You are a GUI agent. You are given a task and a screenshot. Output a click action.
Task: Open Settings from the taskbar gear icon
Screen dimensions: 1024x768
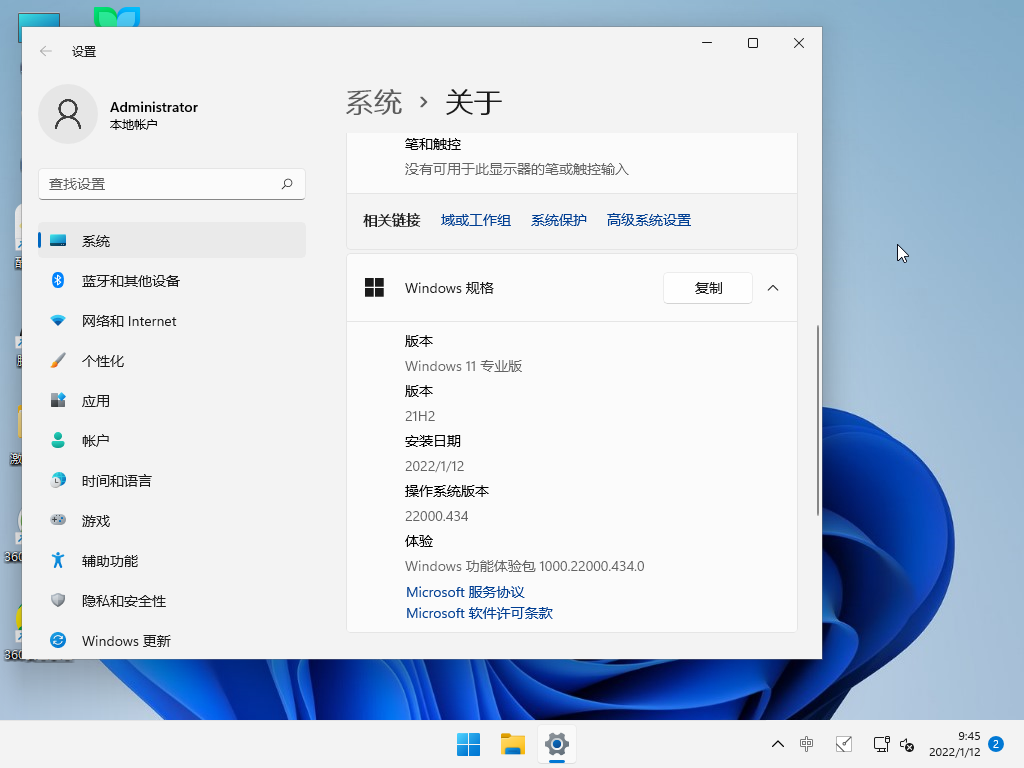tap(556, 744)
